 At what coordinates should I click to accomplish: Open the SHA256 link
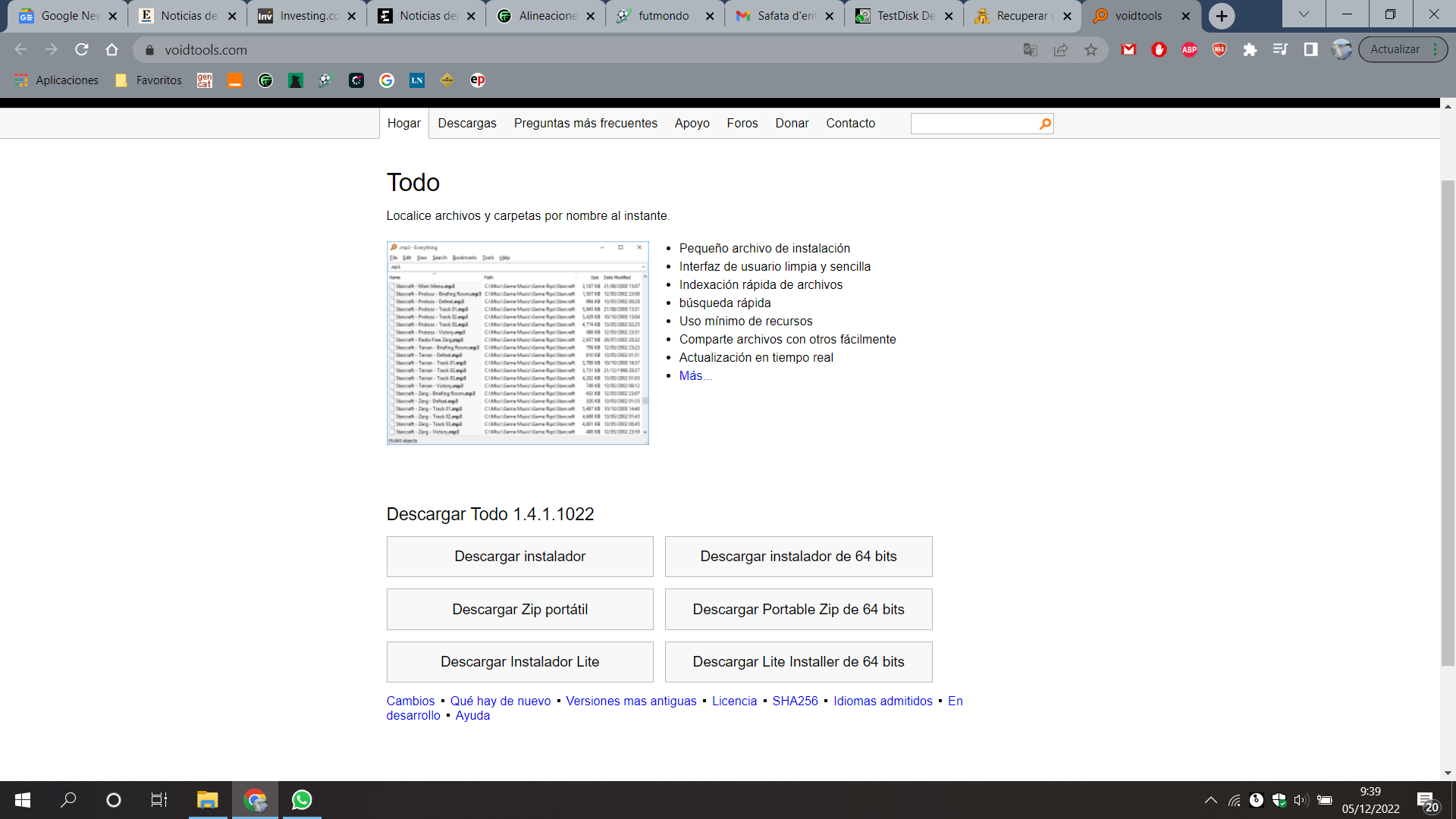tap(795, 701)
